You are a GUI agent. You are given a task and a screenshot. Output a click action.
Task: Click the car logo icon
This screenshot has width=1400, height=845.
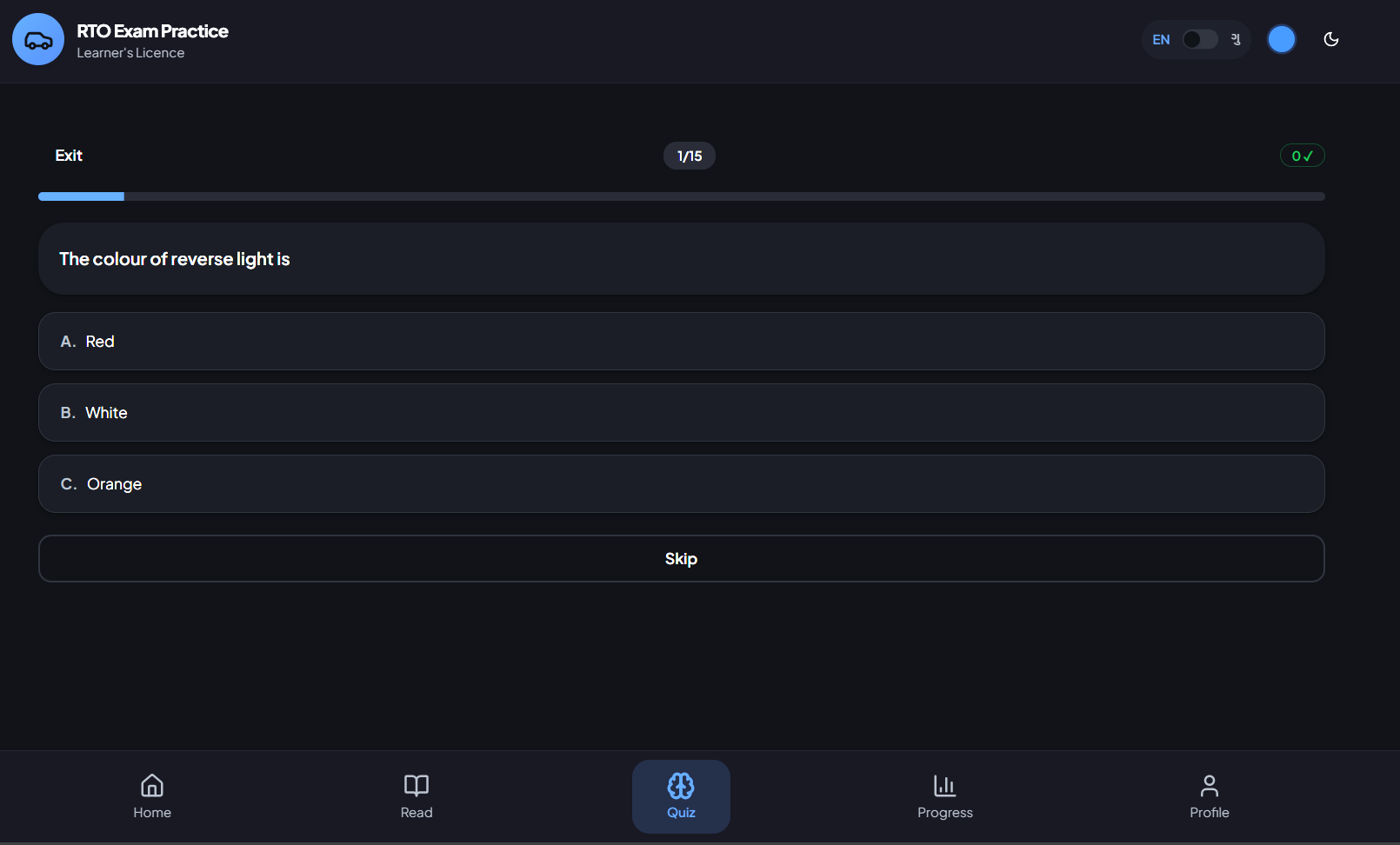tap(38, 39)
